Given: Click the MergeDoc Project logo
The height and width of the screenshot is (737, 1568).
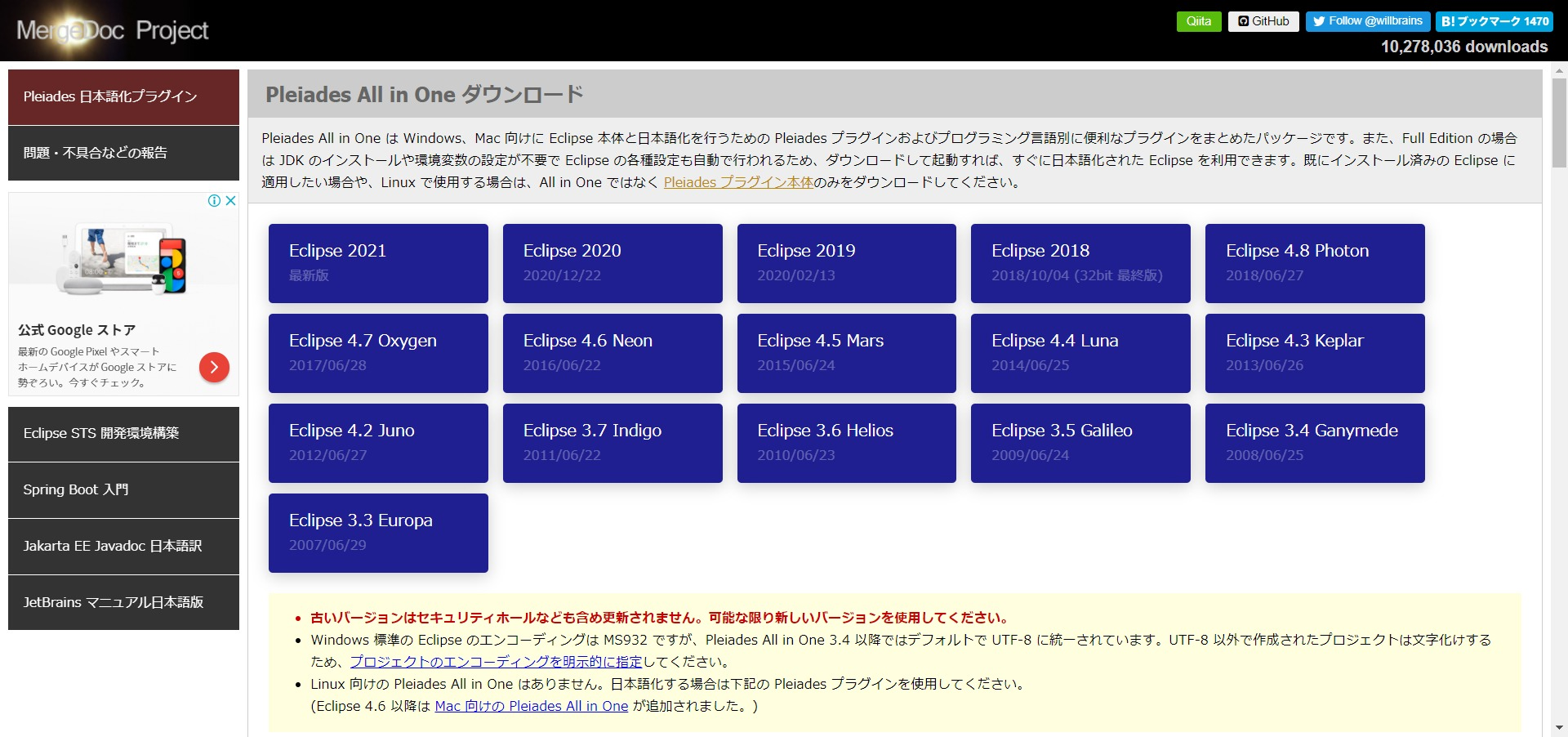Looking at the screenshot, I should point(113,30).
